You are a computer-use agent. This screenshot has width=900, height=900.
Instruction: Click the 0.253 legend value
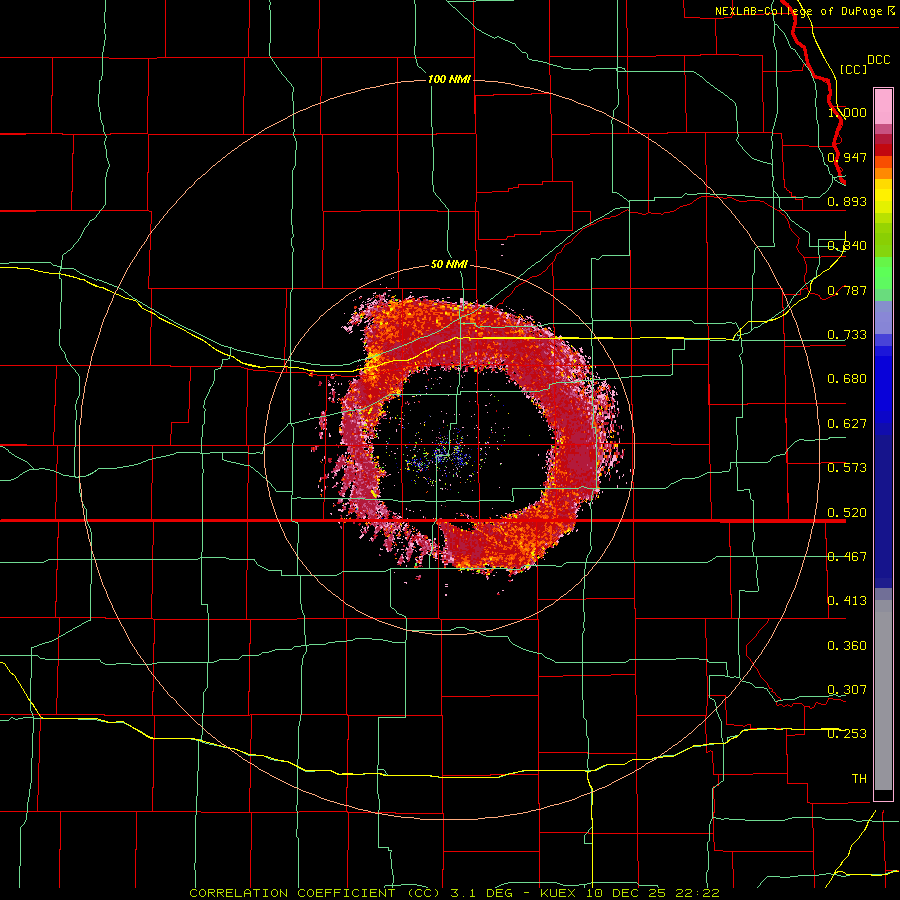pyautogui.click(x=847, y=734)
